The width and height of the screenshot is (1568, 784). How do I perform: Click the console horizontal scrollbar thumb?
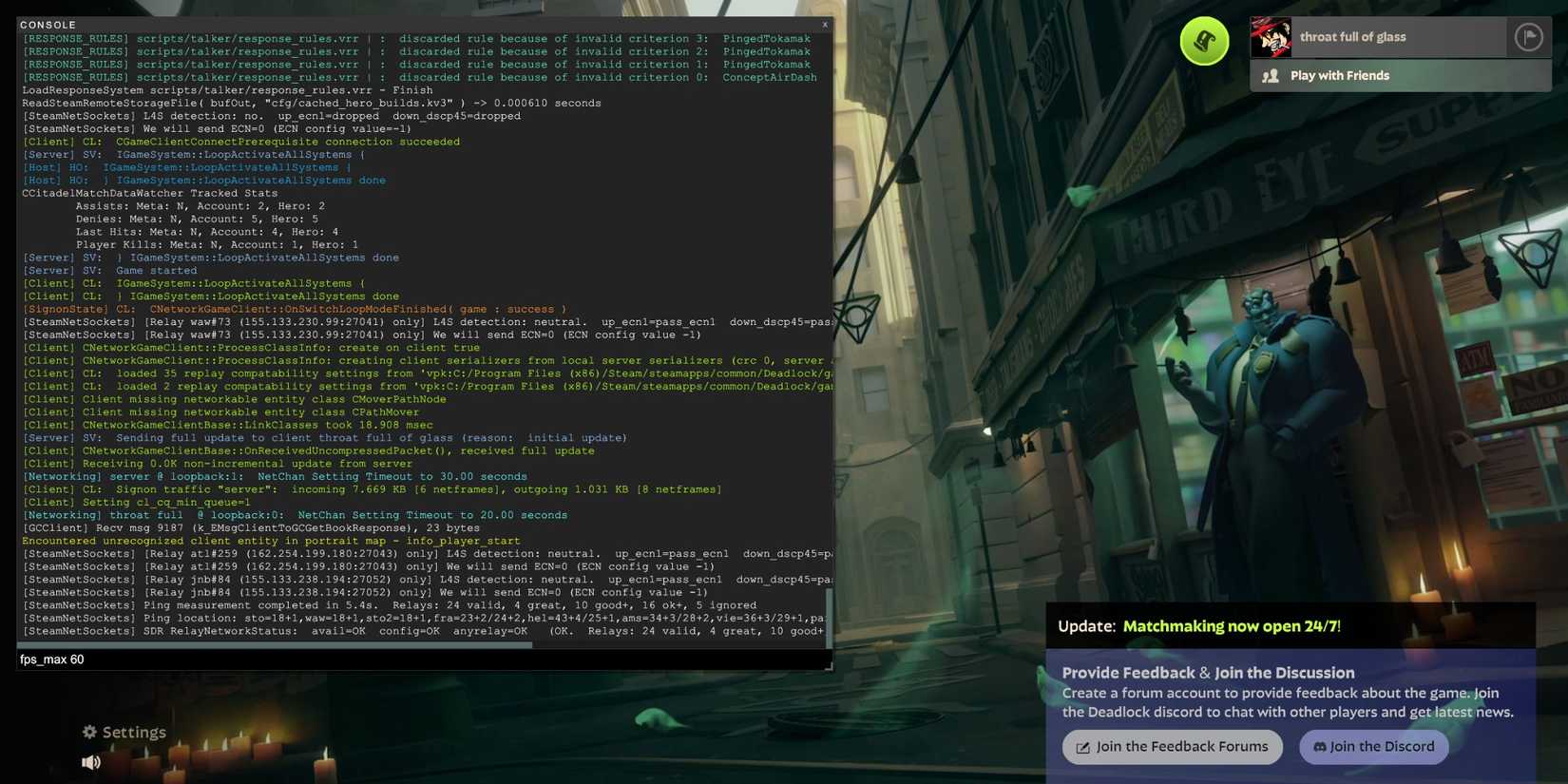[275, 644]
